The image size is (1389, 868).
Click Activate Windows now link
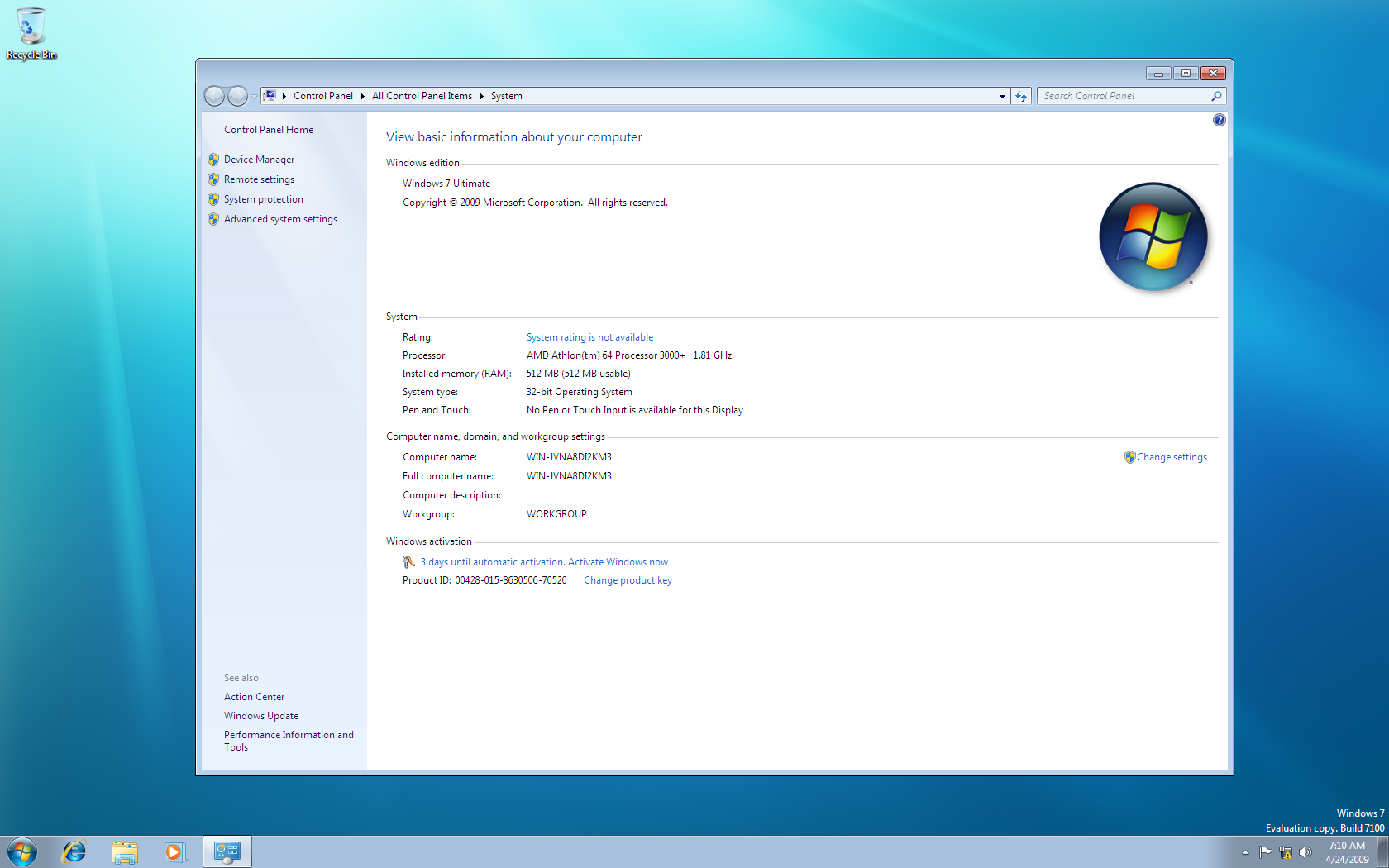[617, 561]
